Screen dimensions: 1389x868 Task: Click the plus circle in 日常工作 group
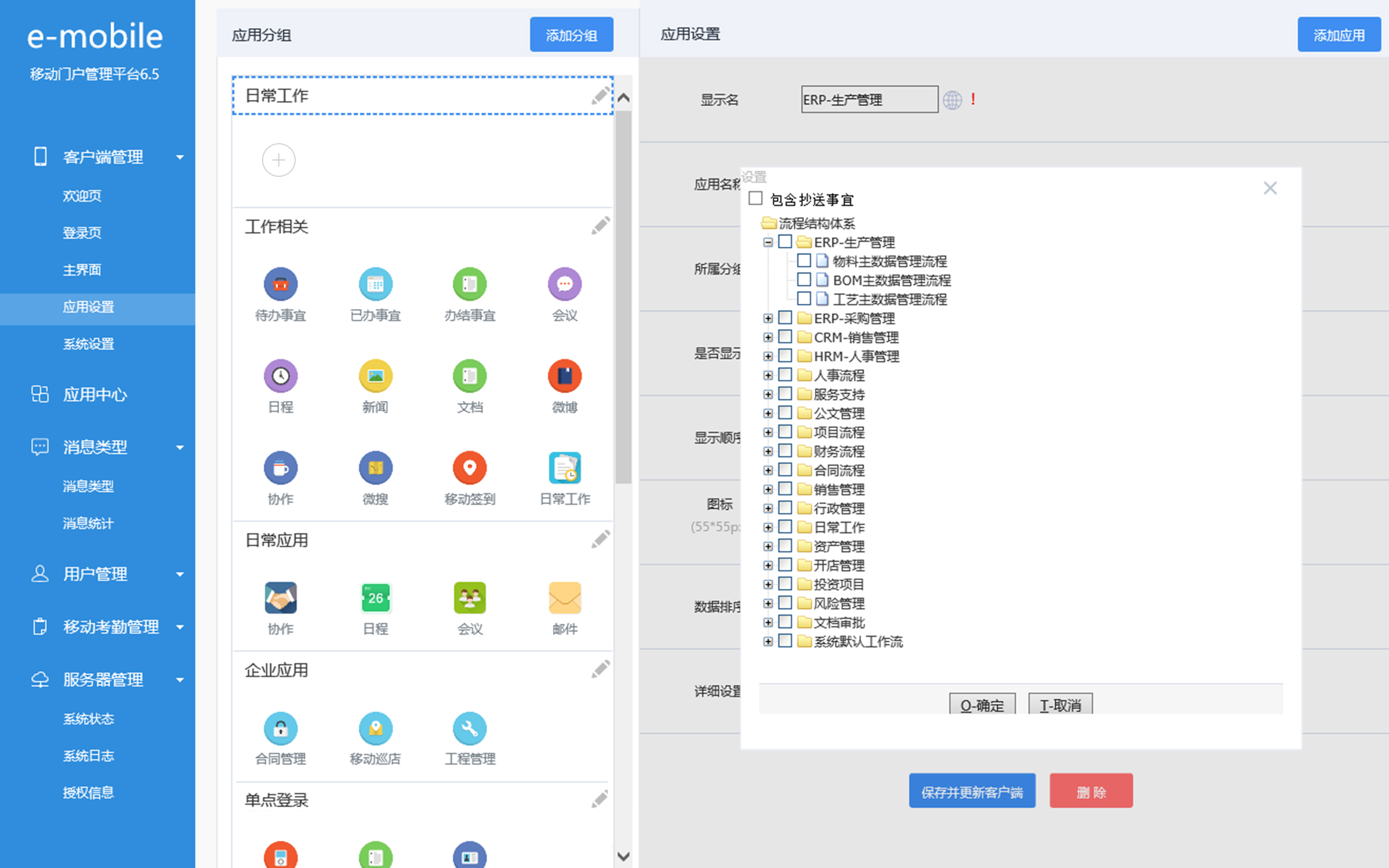[x=278, y=159]
